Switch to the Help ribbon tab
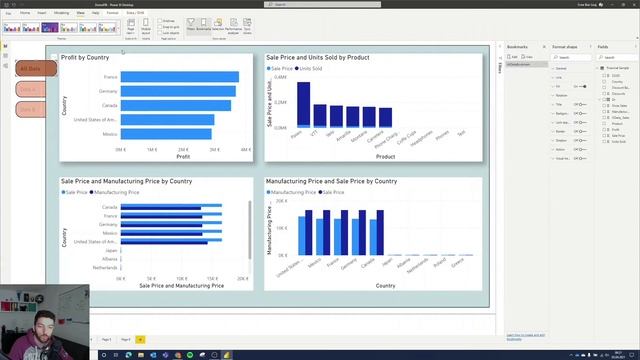This screenshot has width=640, height=360. pos(96,13)
